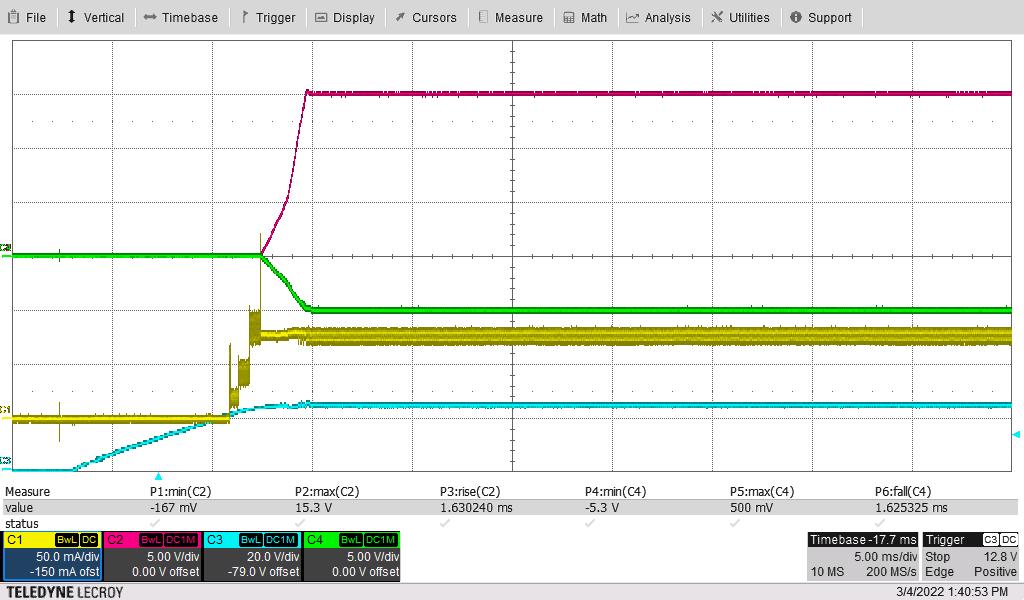Image resolution: width=1024 pixels, height=600 pixels.
Task: Select the yellow C1 channel color box
Action: coord(18,540)
